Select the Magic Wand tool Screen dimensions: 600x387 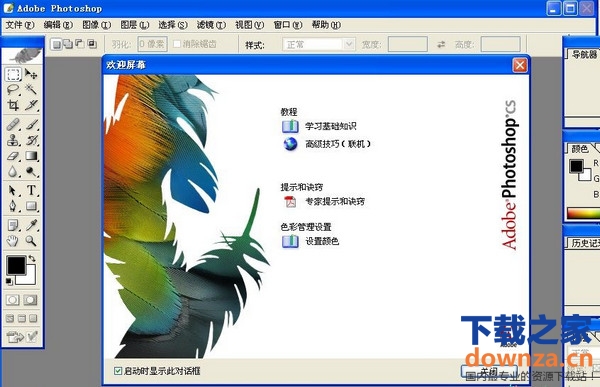pyautogui.click(x=31, y=90)
